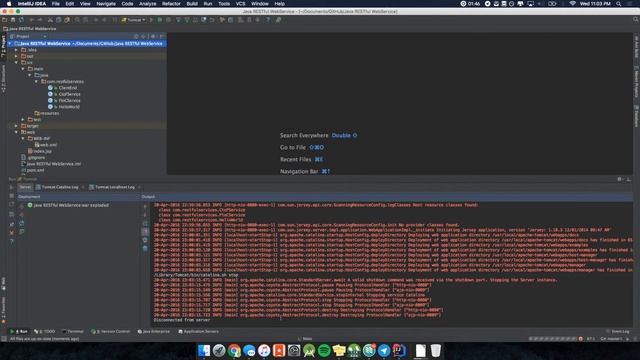The image size is (640, 360).
Task: Click the Open folder toolbar icon
Action: tap(5, 20)
